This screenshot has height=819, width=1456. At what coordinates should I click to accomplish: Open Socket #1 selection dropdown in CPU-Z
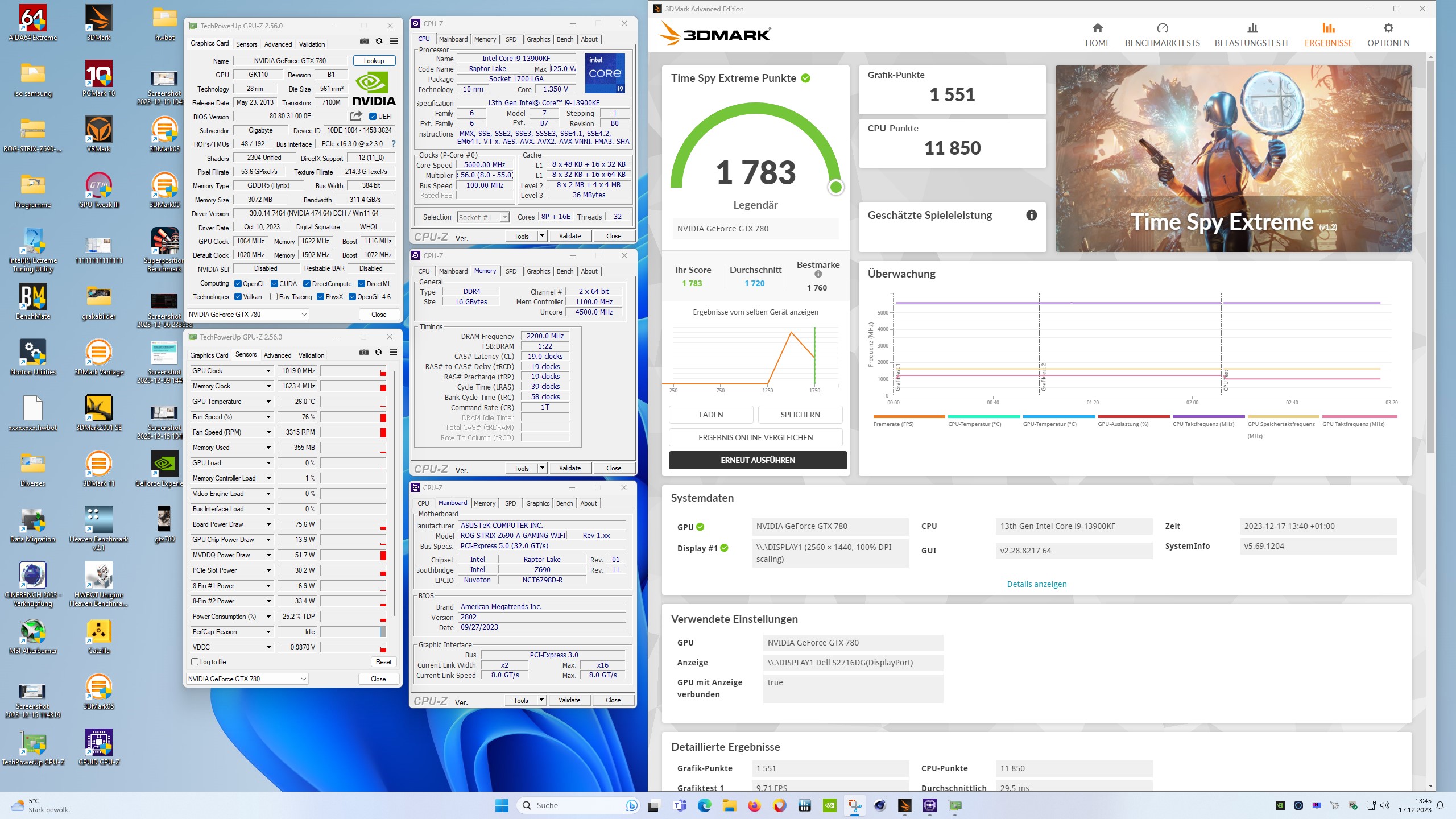[x=483, y=217]
